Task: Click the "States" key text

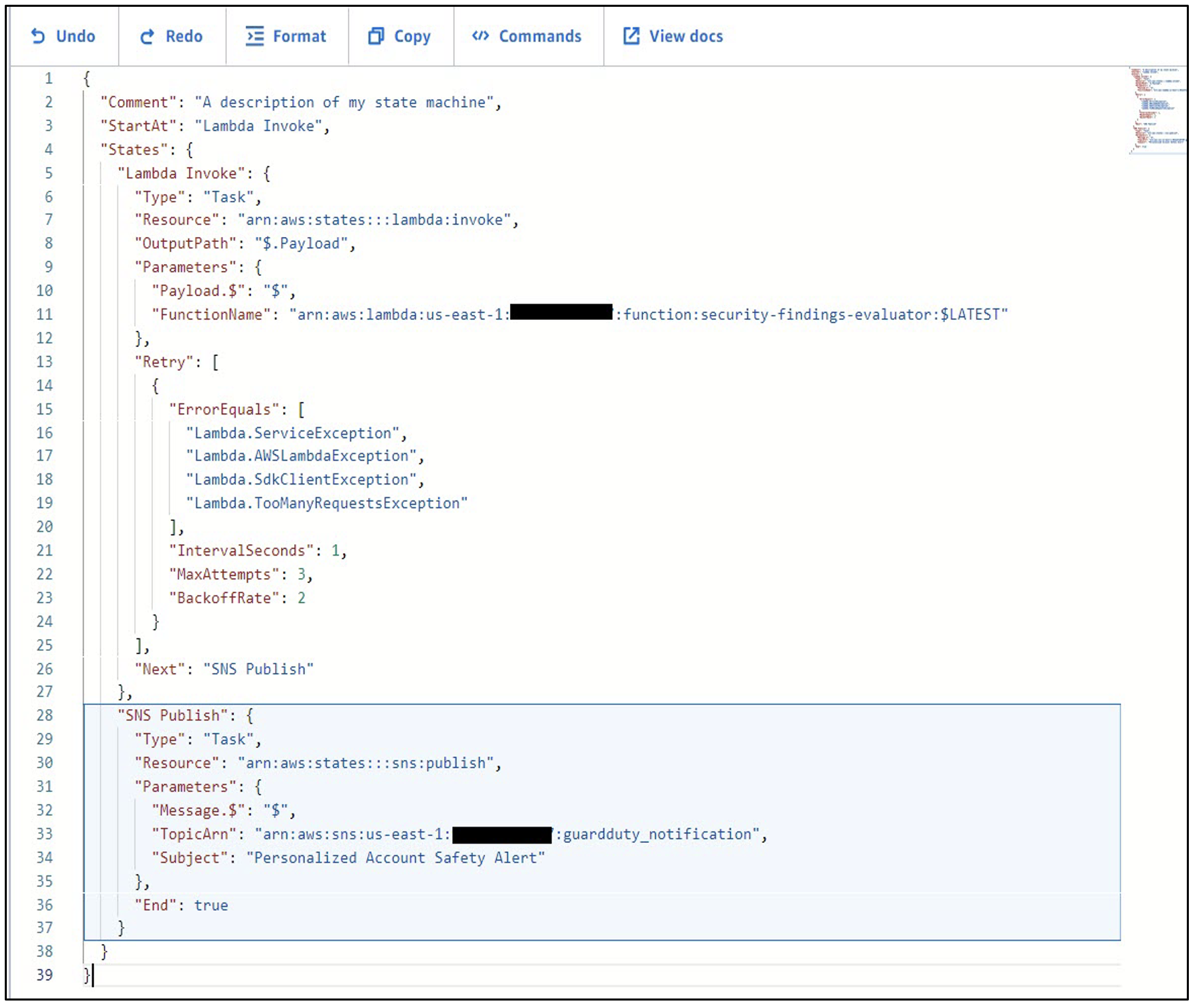Action: (x=134, y=150)
